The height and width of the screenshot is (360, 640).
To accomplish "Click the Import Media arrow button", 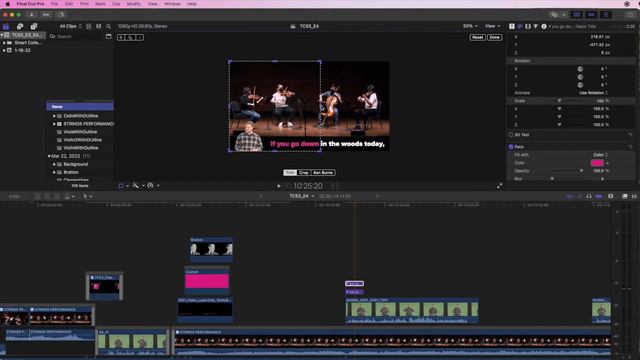I will 31,15.
